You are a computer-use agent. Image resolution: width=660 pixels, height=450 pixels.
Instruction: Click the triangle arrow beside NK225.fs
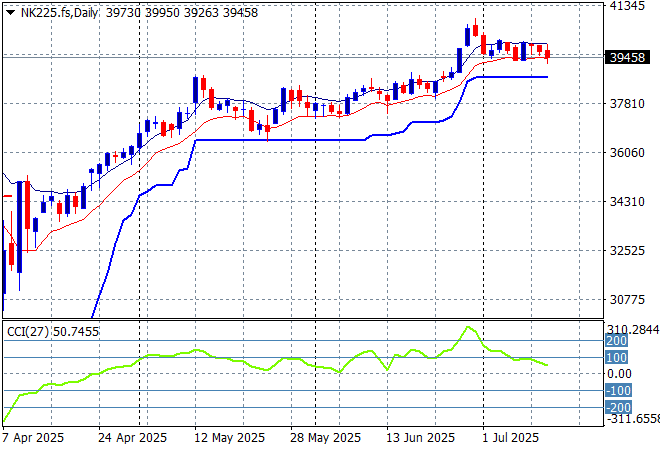click(x=10, y=9)
